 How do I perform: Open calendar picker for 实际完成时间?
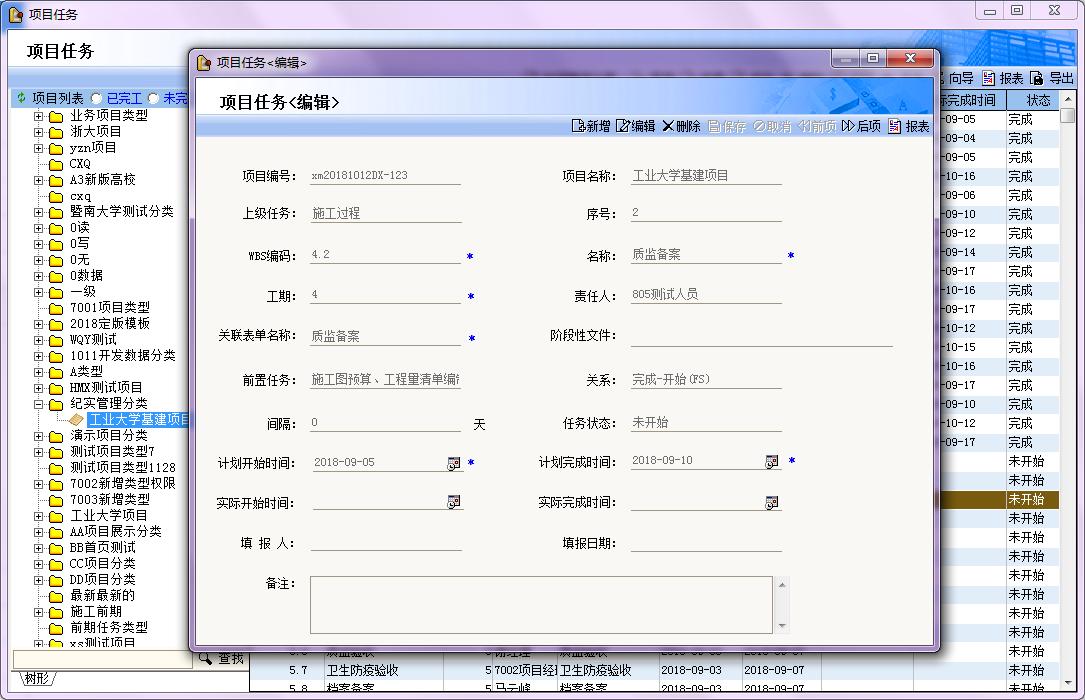772,503
